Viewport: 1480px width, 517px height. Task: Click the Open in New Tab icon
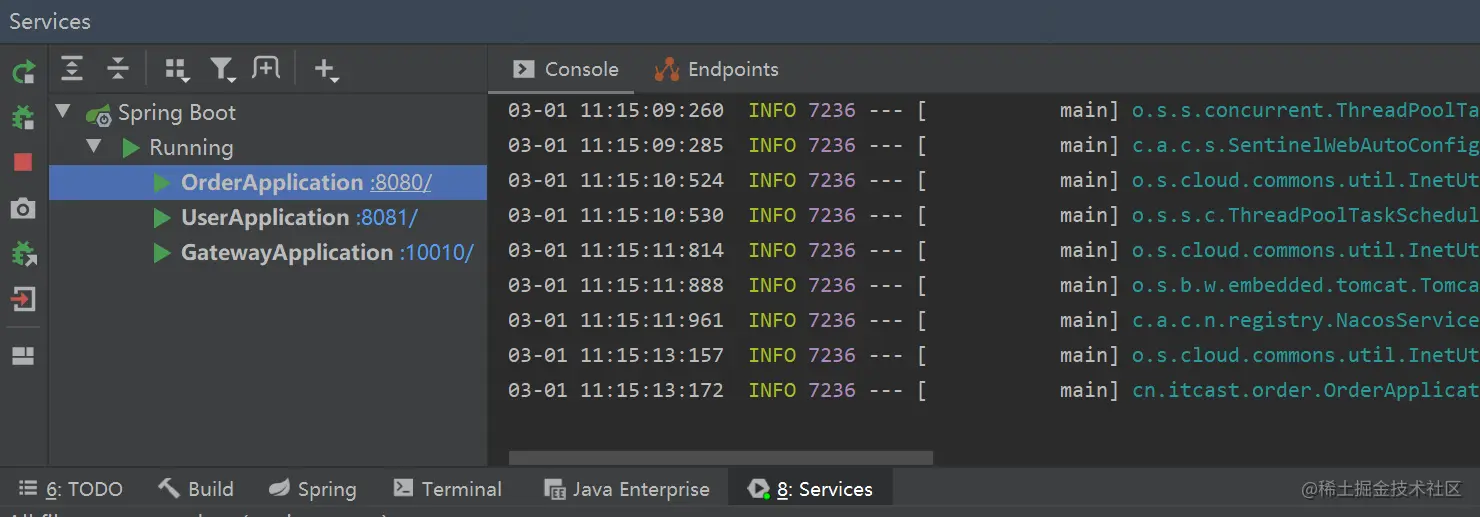tap(266, 68)
